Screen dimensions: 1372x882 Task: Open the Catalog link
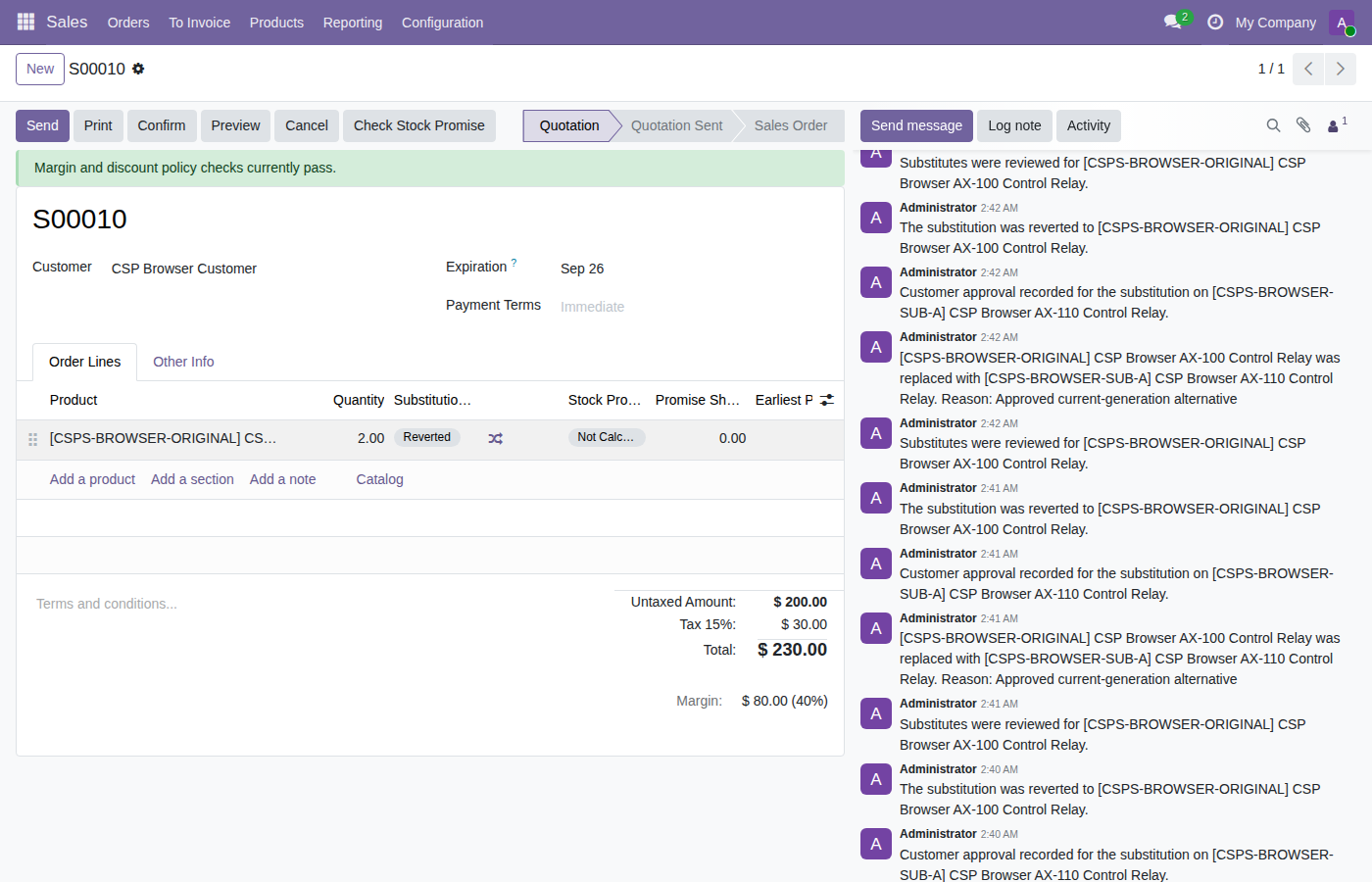pyautogui.click(x=379, y=479)
